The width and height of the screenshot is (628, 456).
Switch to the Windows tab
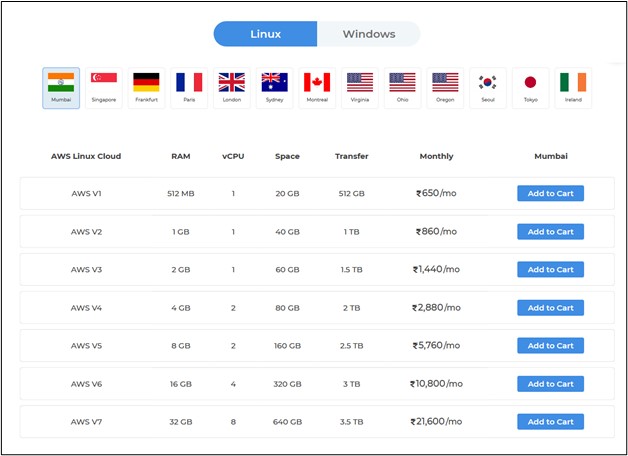369,34
